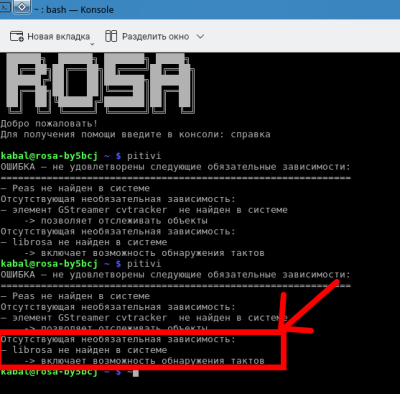The height and width of the screenshot is (394, 400).
Task: Click the last prompt line with the cursor
Action: point(69,372)
